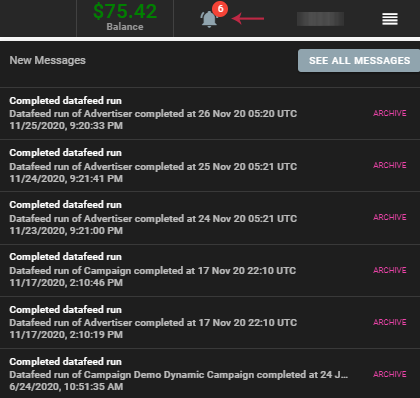The height and width of the screenshot is (398, 420).
Task: Open message dated 11/25/2020, 9:20:33 PM
Action: point(210,113)
